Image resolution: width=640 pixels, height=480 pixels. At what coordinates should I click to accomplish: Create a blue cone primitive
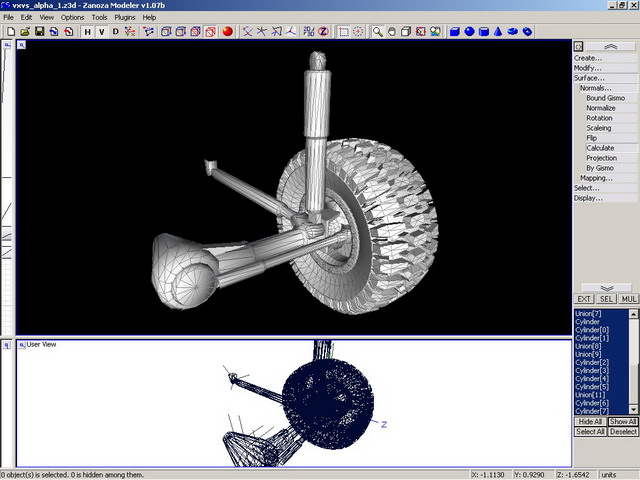coord(497,31)
